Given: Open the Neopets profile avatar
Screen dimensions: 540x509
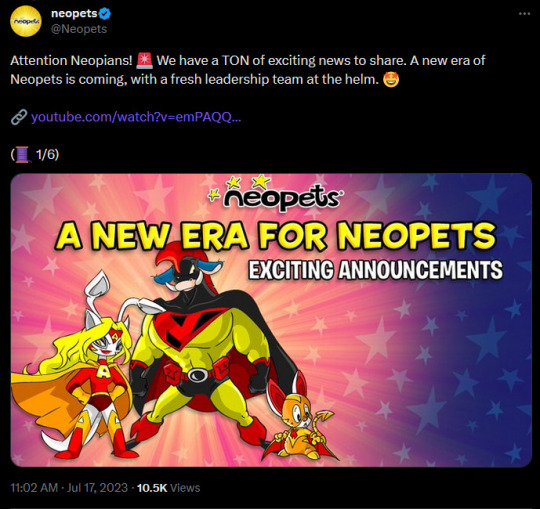Looking at the screenshot, I should coord(26,21).
